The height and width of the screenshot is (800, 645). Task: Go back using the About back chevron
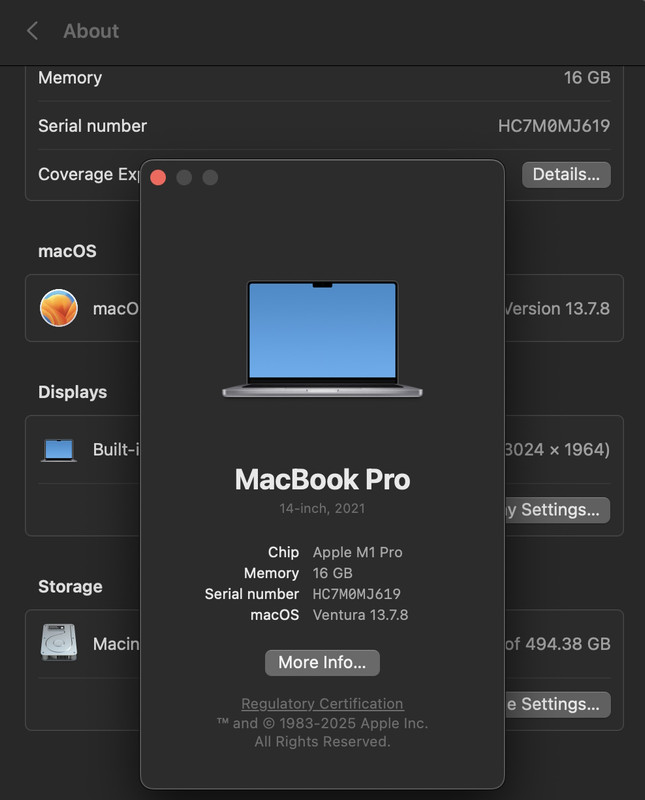point(32,31)
